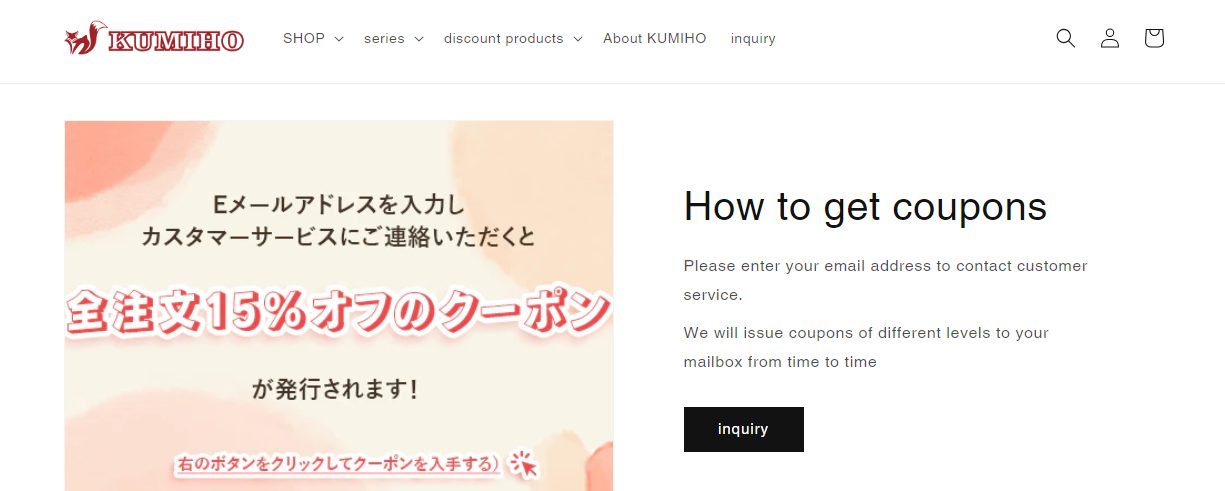This screenshot has width=1225, height=491.
Task: Click text "Please enter your email address"
Action: point(809,266)
